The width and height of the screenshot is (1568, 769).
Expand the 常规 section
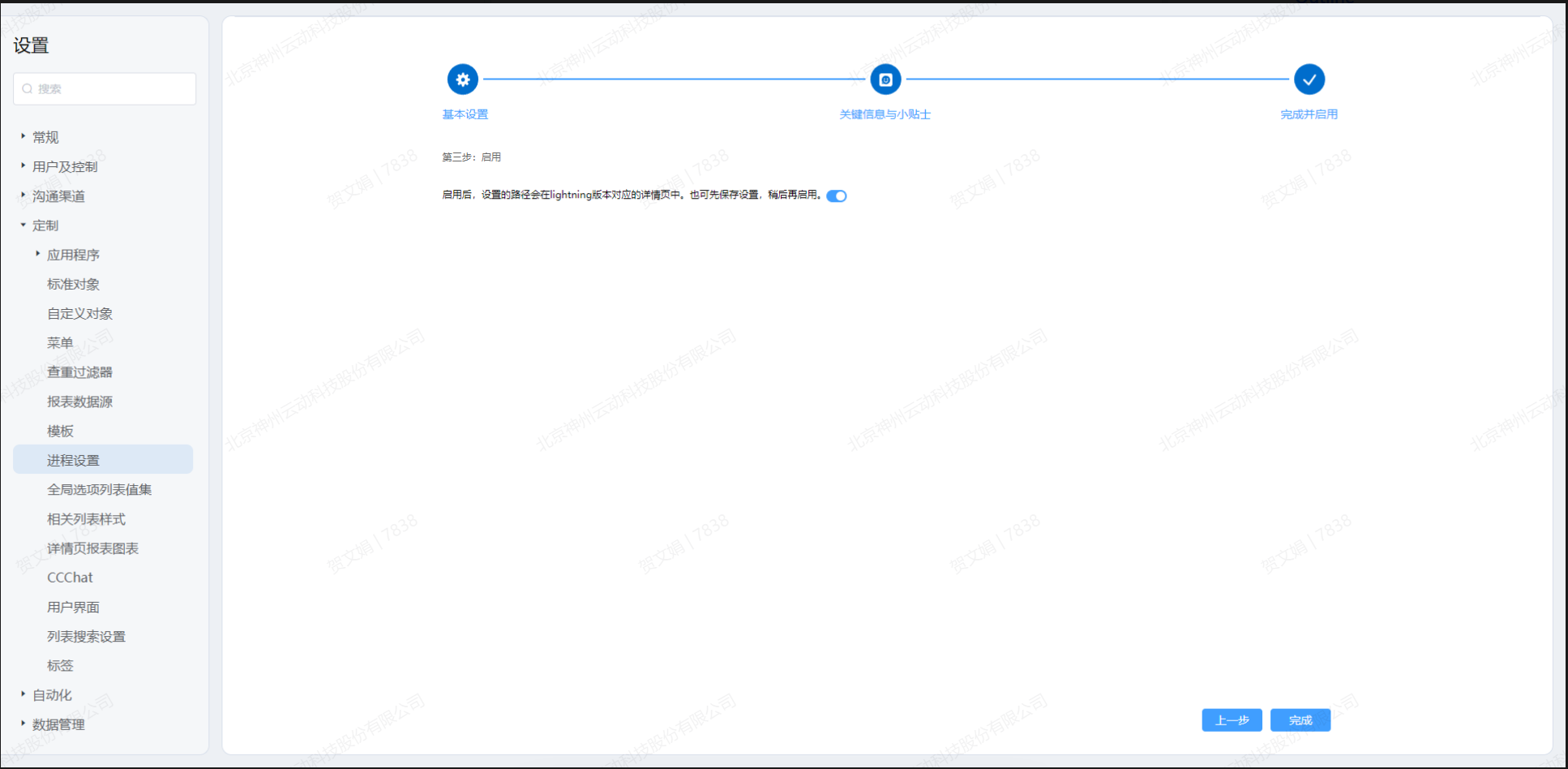(24, 136)
